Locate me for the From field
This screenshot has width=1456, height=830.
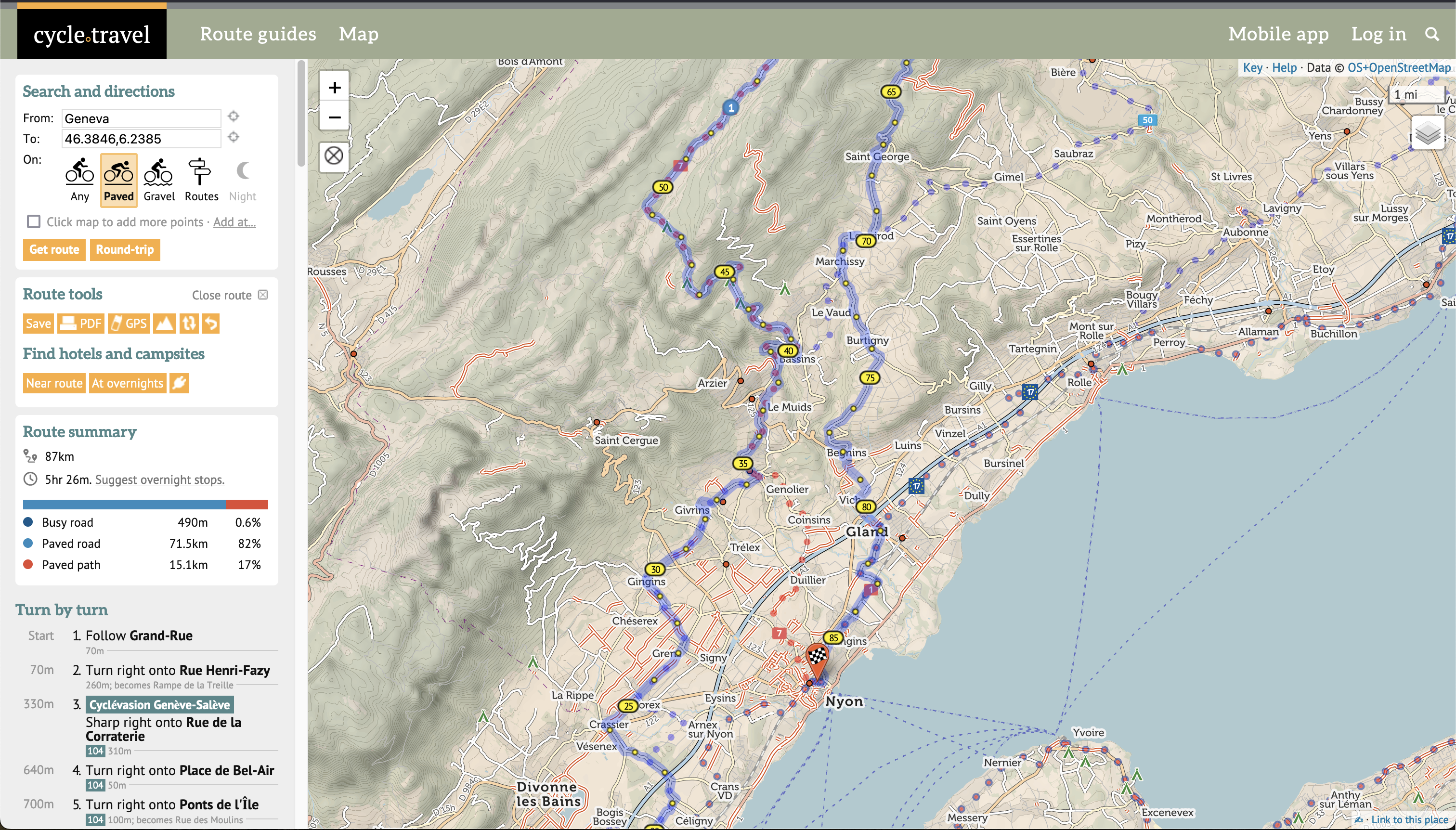click(233, 117)
